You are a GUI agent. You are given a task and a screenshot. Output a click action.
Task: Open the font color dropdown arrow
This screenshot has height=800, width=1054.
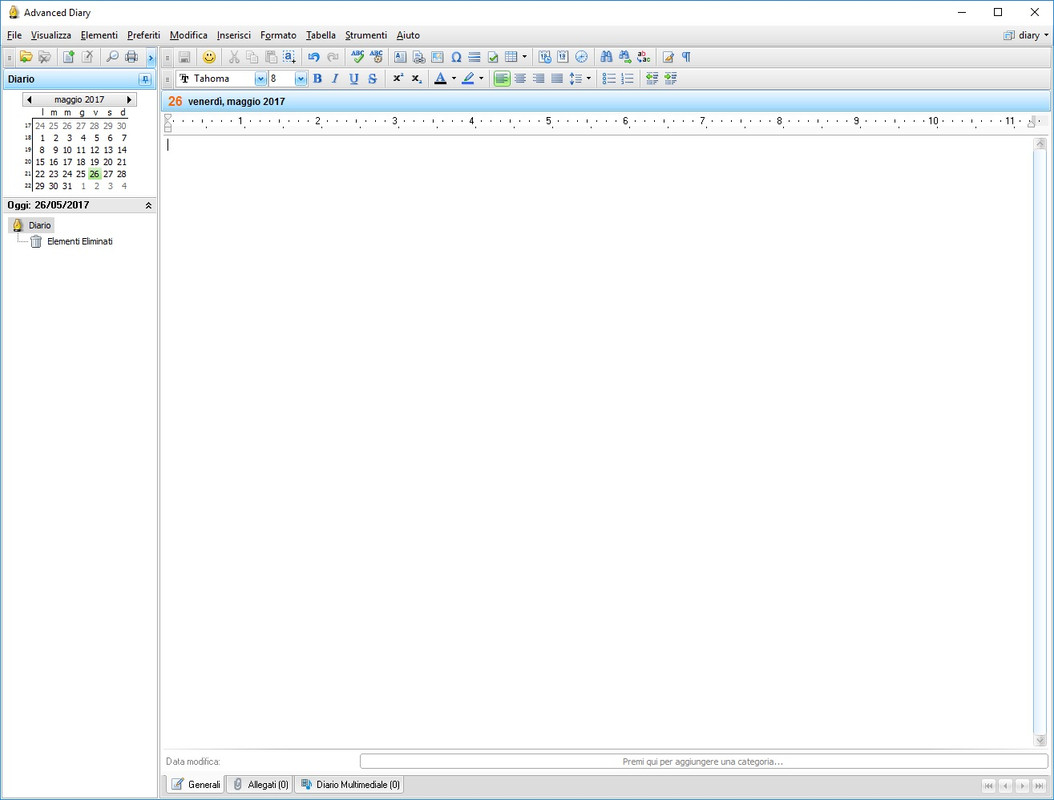454,79
